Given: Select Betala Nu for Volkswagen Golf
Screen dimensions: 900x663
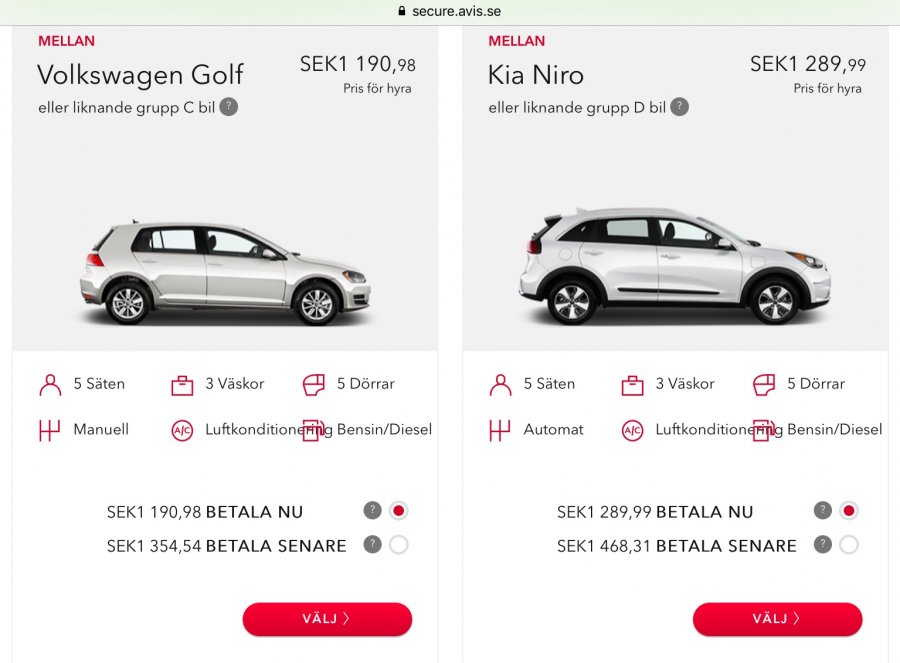Looking at the screenshot, I should (x=399, y=511).
